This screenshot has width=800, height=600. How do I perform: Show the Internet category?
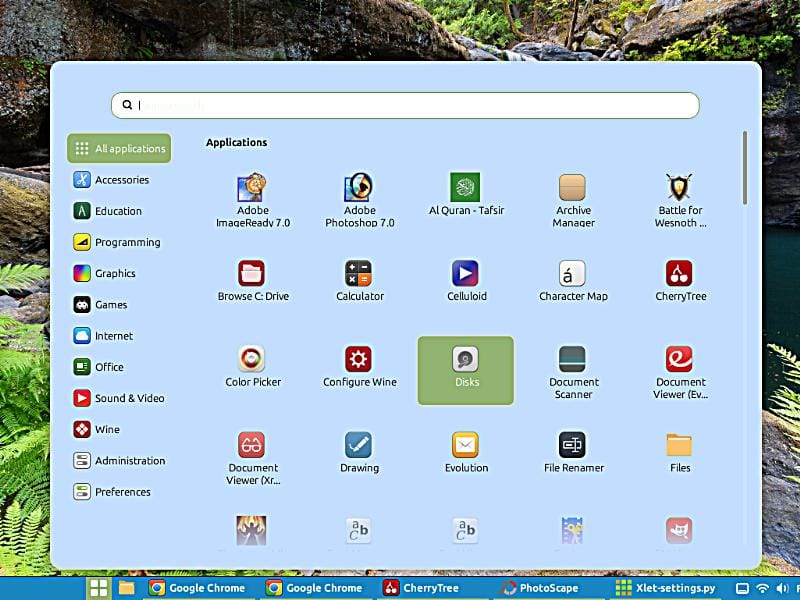click(103, 336)
